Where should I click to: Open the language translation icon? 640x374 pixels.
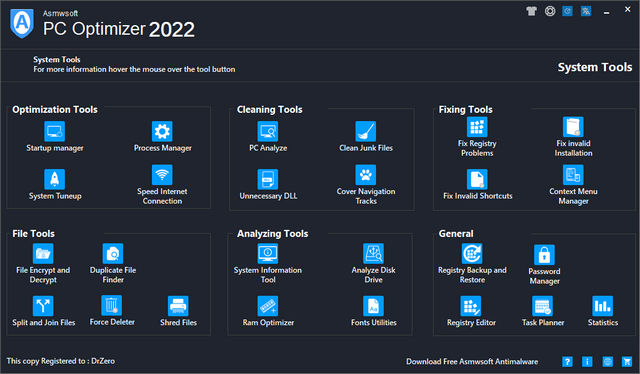click(x=586, y=11)
